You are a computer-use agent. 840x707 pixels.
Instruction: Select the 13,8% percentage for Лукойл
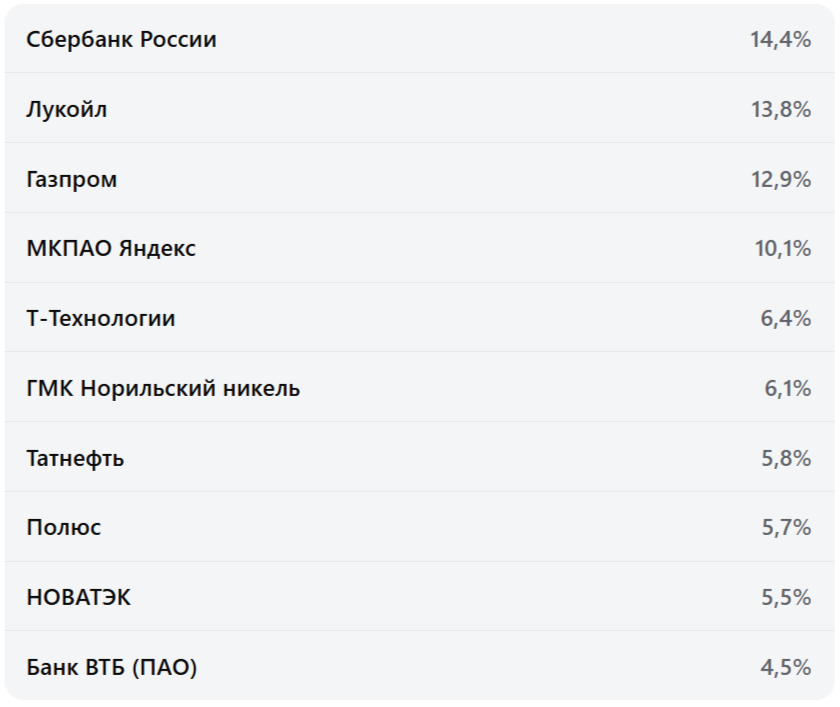[780, 110]
